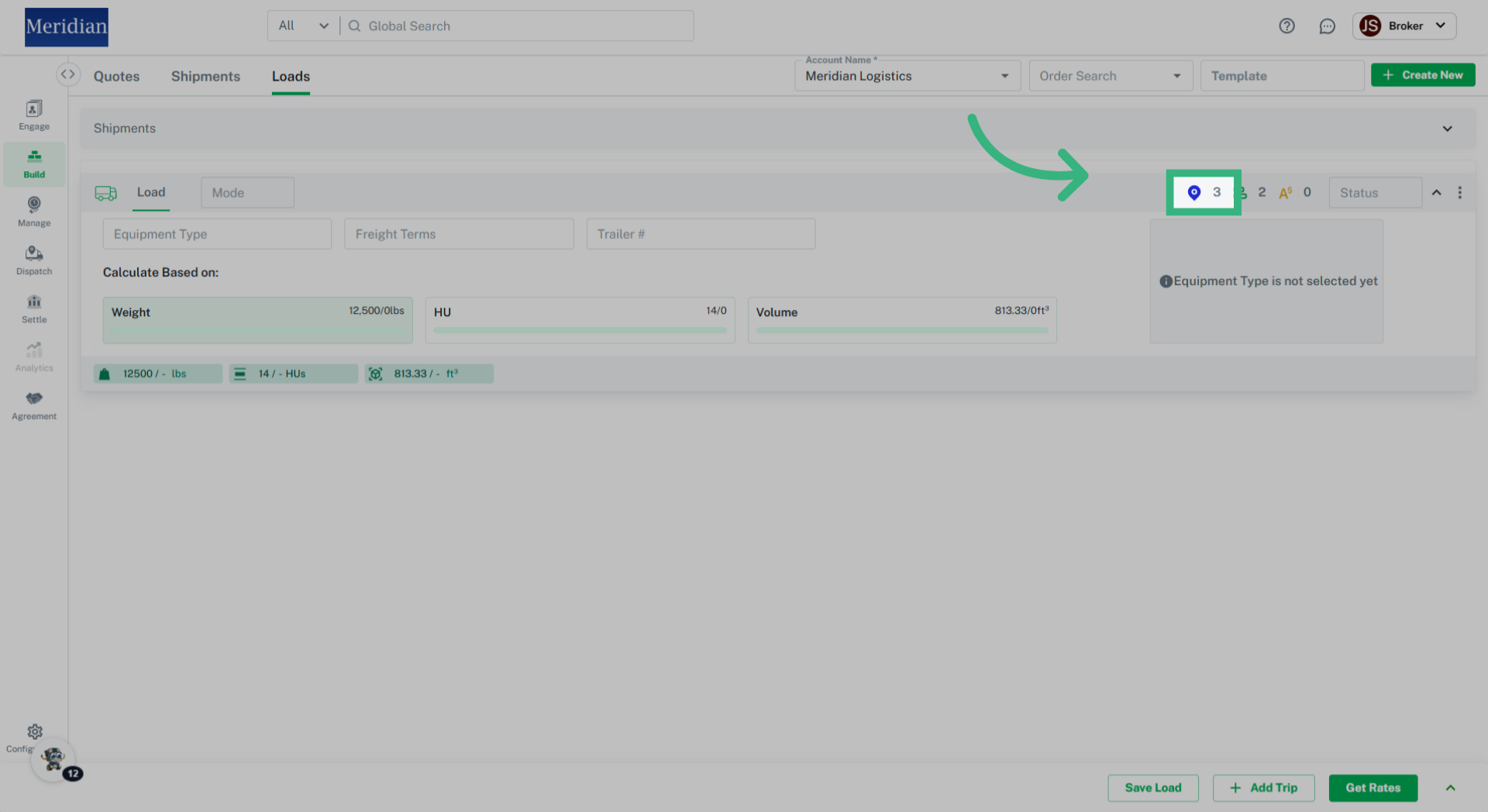Click the Template input field

pos(1282,76)
